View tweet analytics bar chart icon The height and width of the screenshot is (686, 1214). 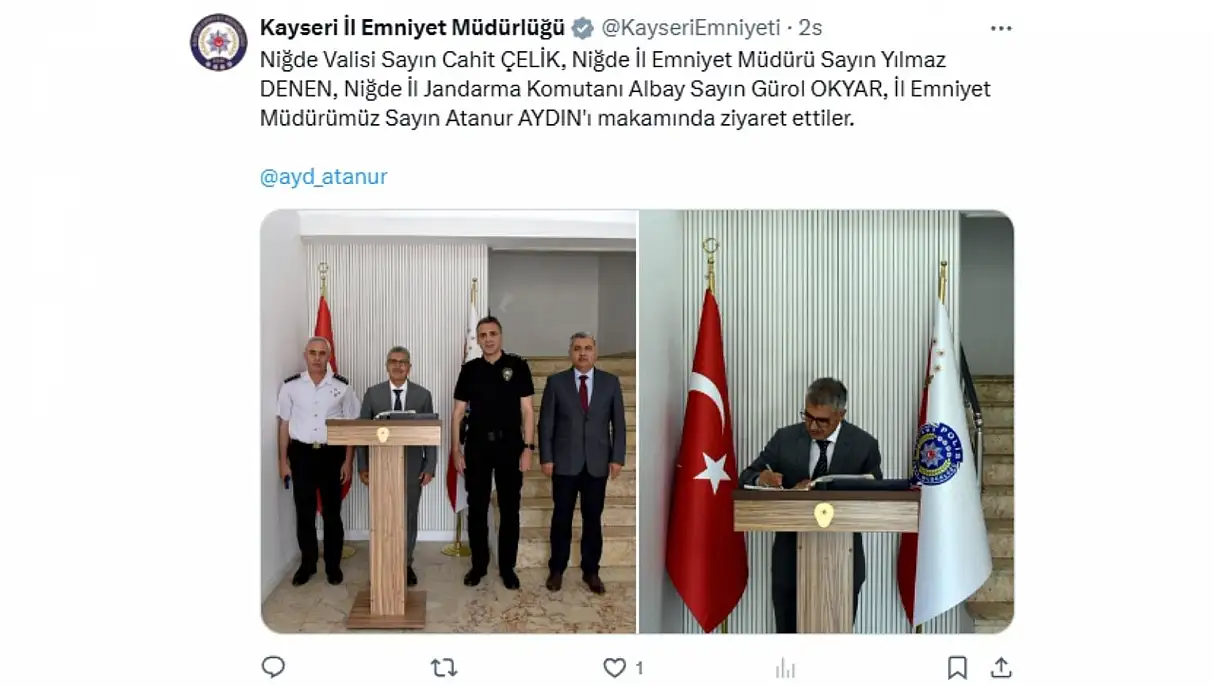click(x=786, y=667)
